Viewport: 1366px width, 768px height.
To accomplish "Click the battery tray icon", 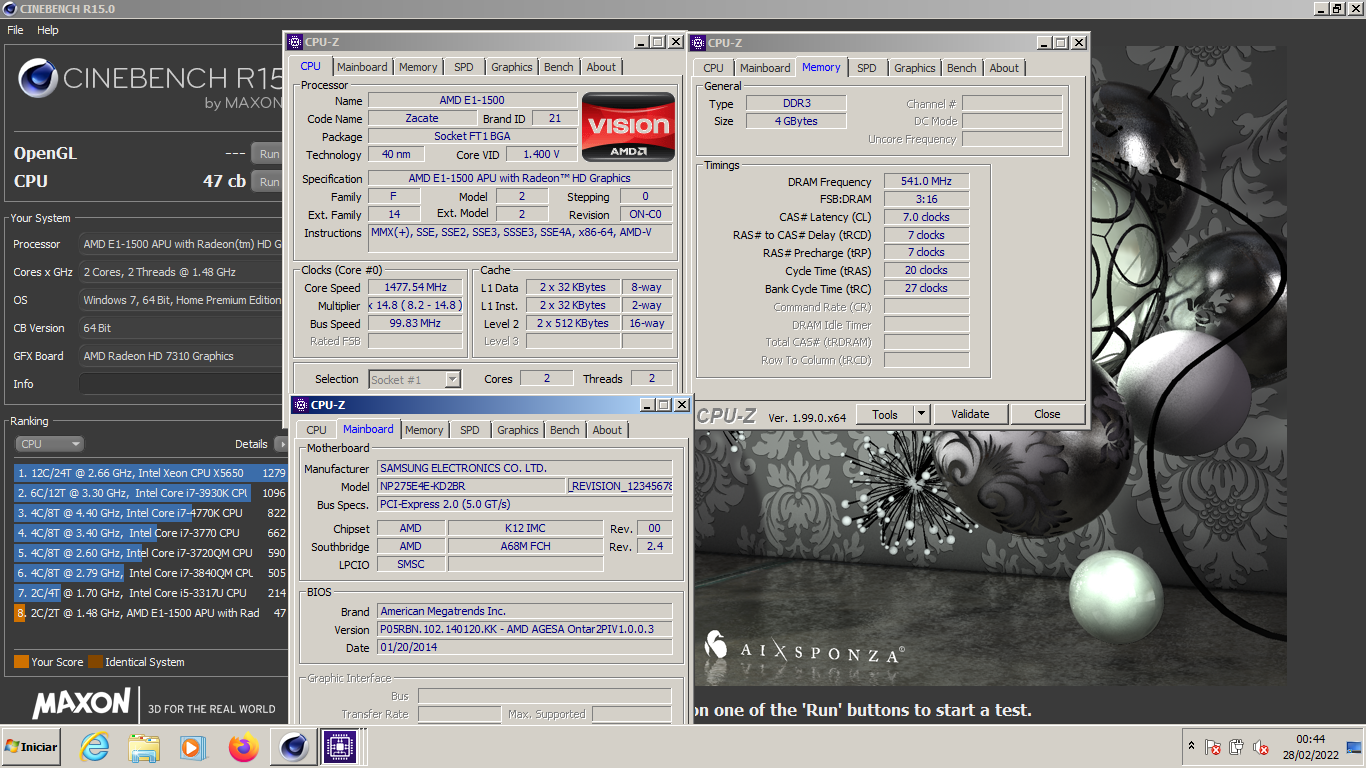I will 1236,747.
